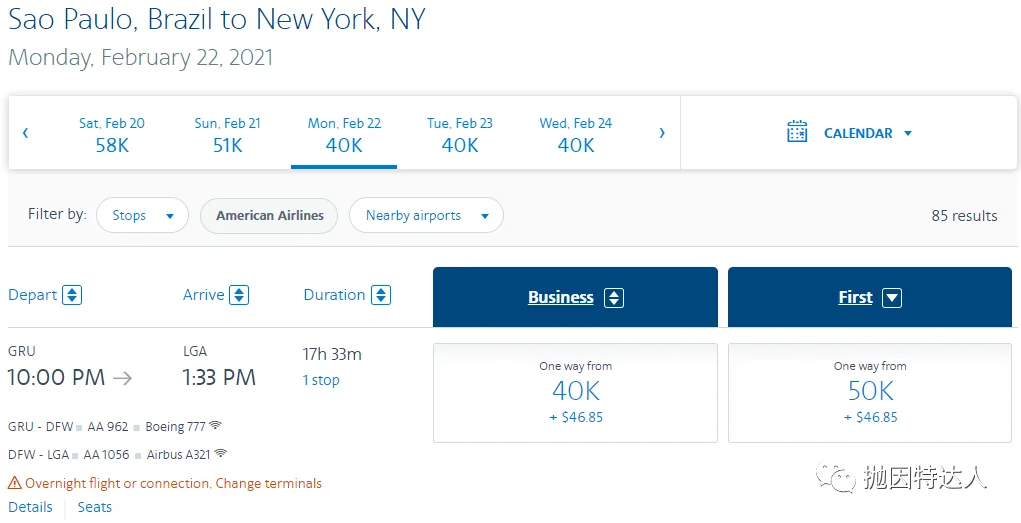Open the Seats link

click(x=95, y=507)
